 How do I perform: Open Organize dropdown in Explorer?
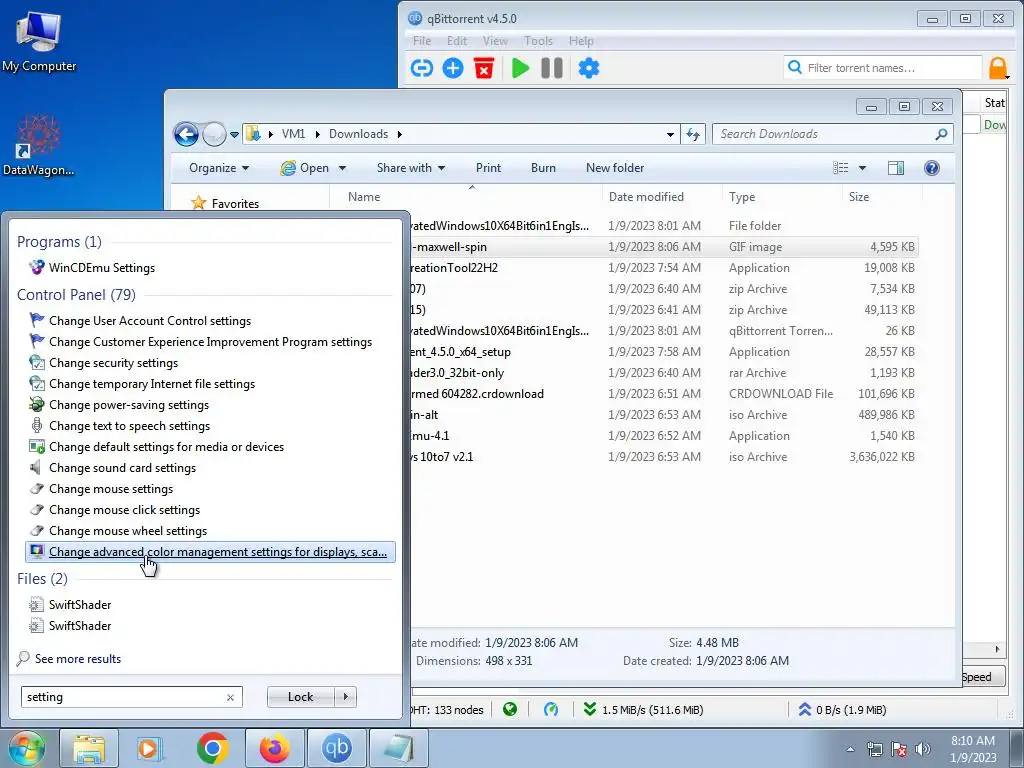pos(219,168)
